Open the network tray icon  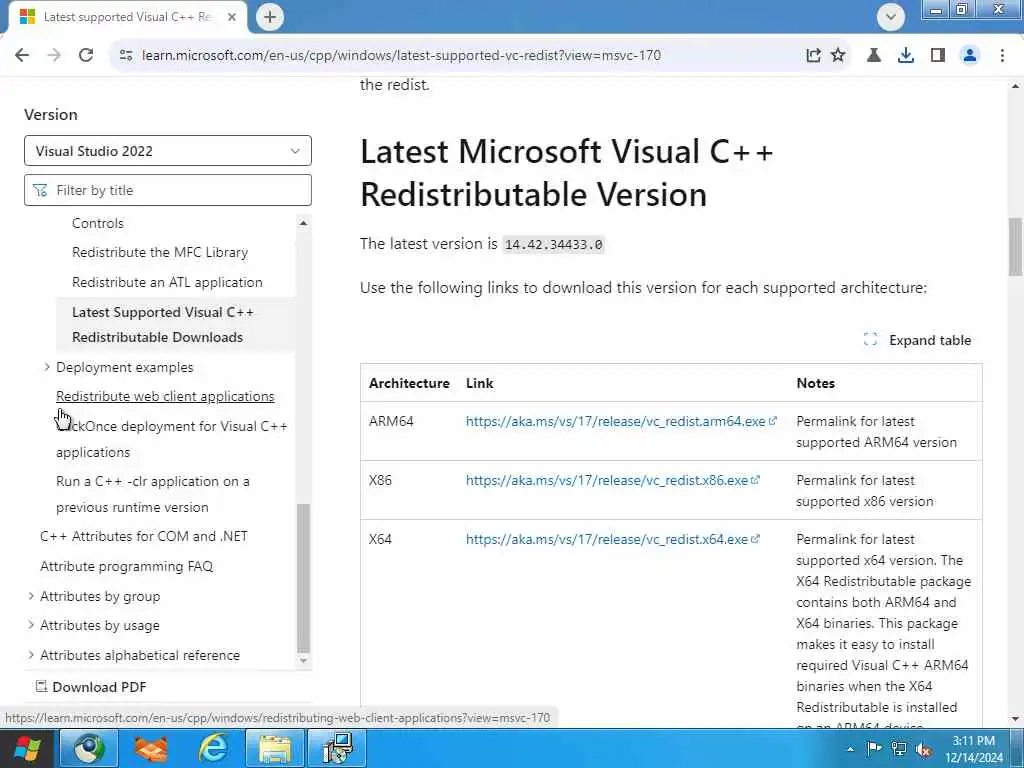point(899,749)
